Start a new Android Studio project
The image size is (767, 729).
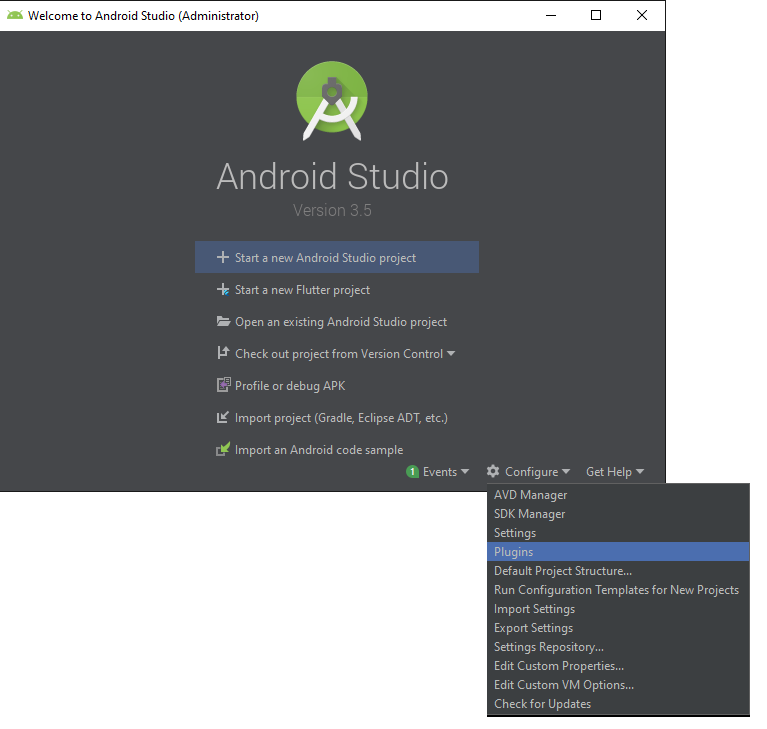[325, 258]
